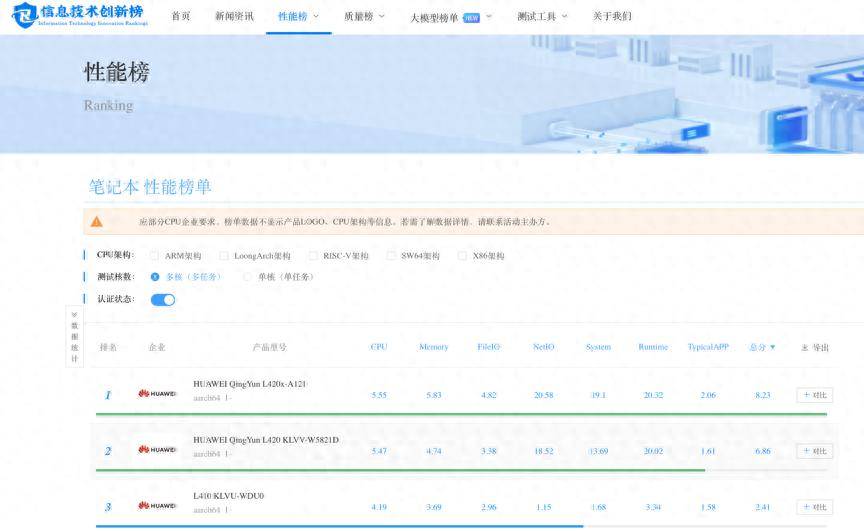Click the Huawei logo in rank 2 row
The image size is (864, 531).
pos(157,449)
